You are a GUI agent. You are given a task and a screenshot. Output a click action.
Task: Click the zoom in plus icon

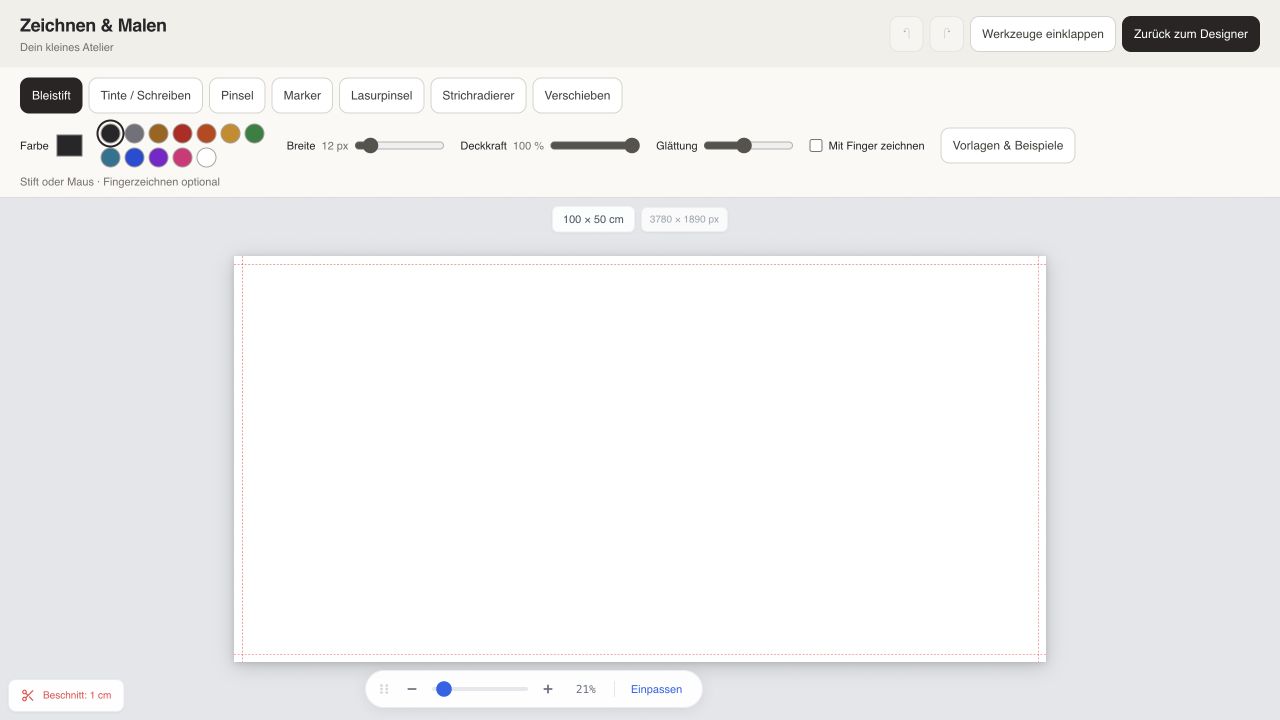548,689
